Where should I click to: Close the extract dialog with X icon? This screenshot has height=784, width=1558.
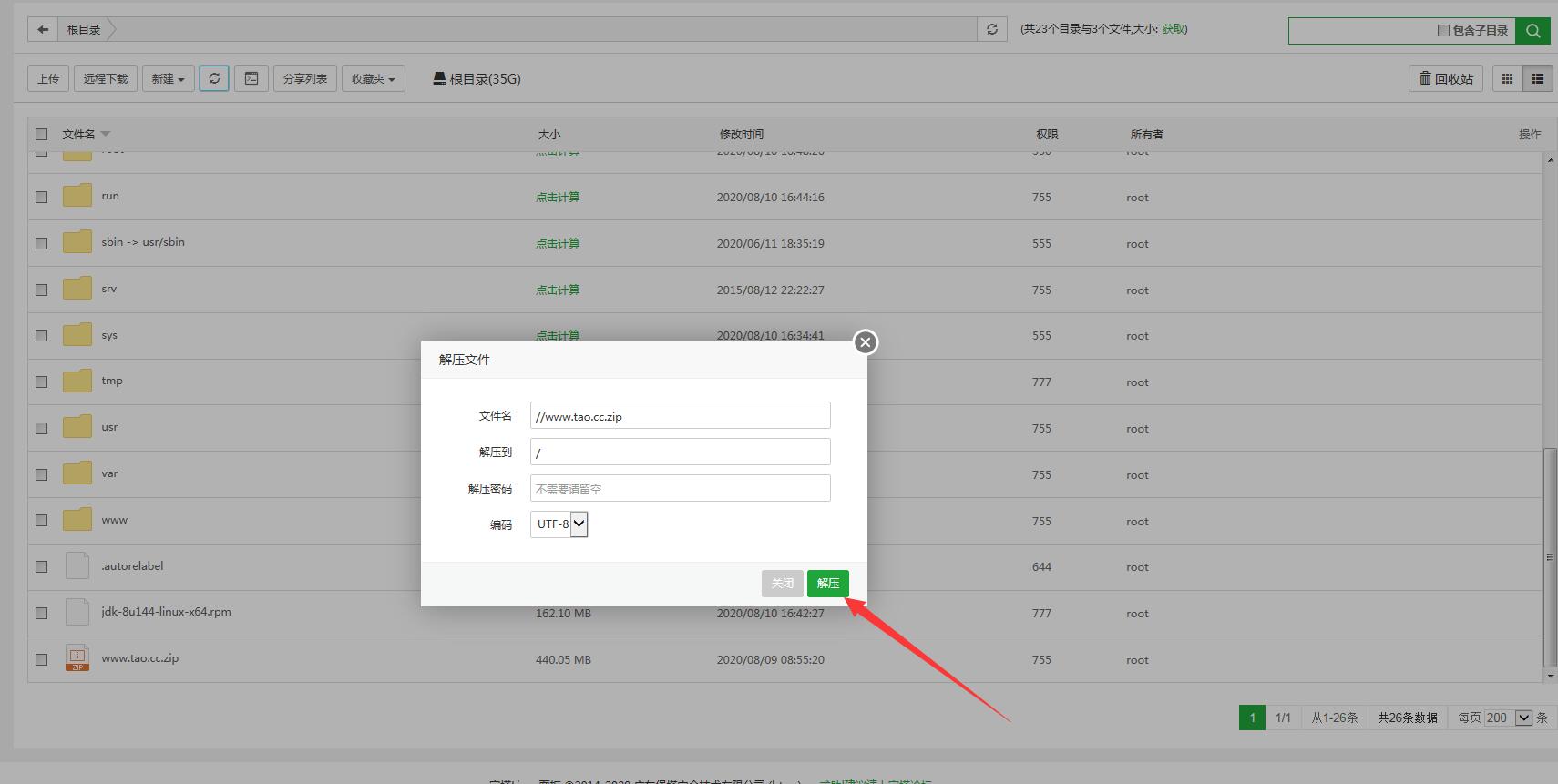pyautogui.click(x=866, y=341)
